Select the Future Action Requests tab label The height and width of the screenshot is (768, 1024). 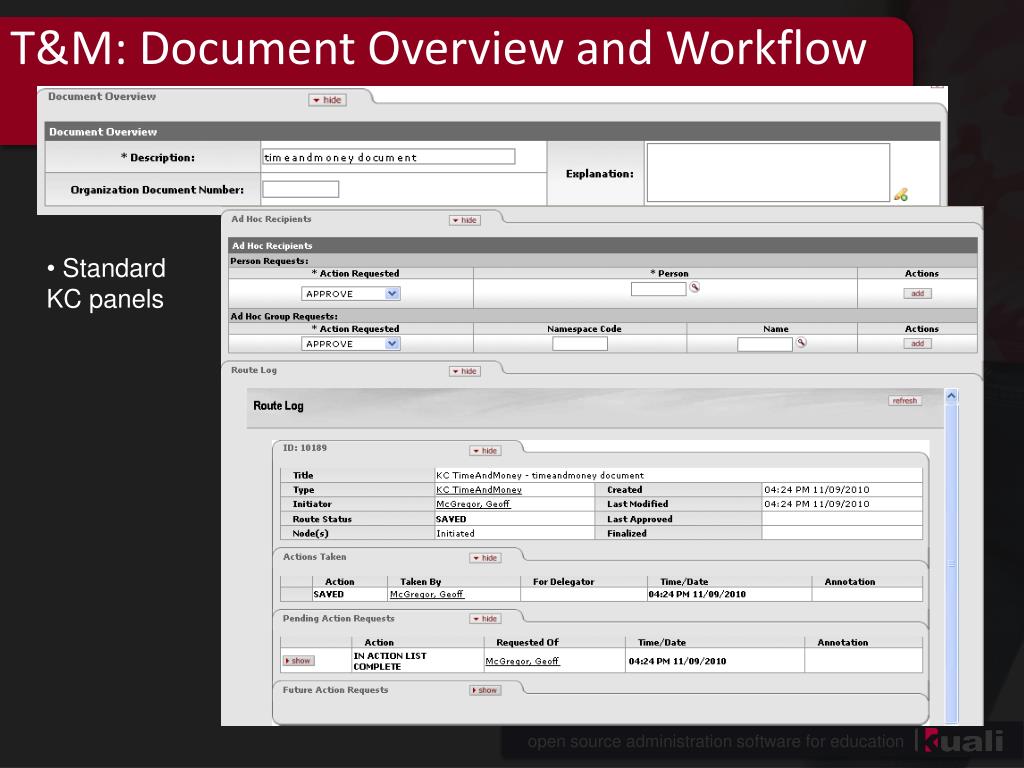tap(335, 690)
